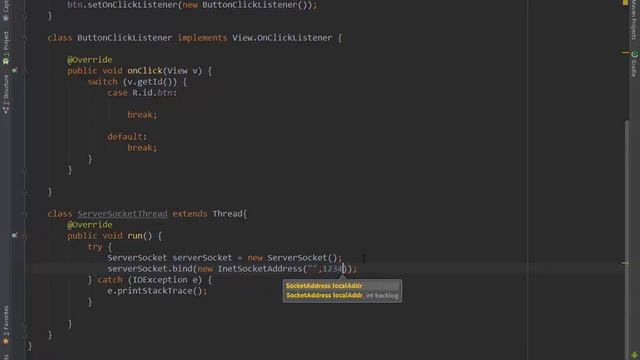Click inside the empty string literal ""
Image resolution: width=640 pixels, height=360 pixels.
pos(312,269)
